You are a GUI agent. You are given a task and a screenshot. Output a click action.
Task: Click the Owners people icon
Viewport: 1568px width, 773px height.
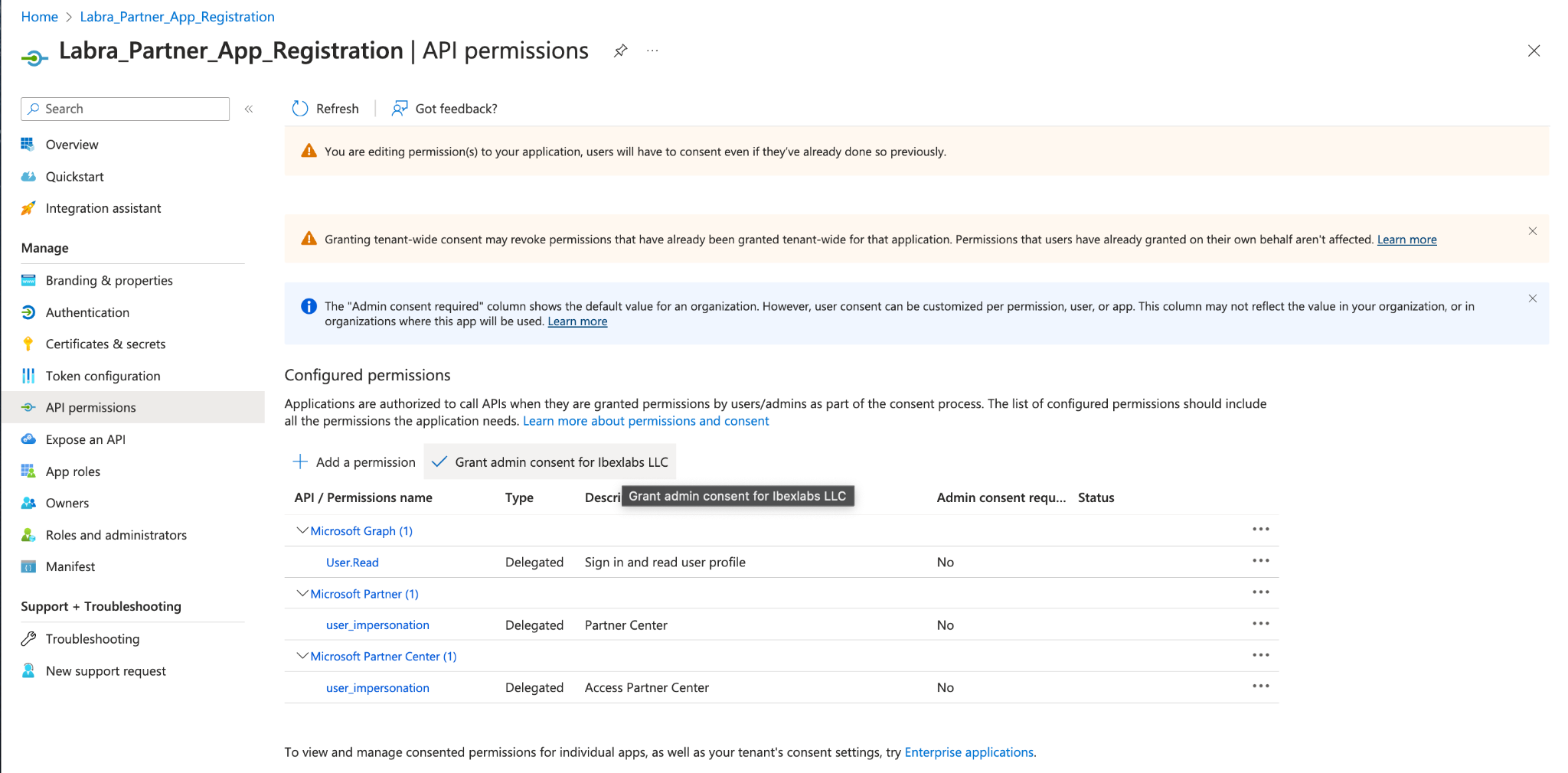click(x=28, y=503)
